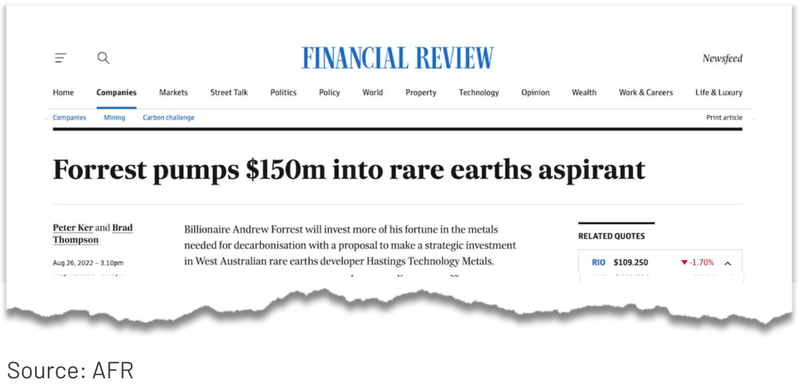800x390 pixels.
Task: Click the article headline about Forrest
Action: coord(349,169)
